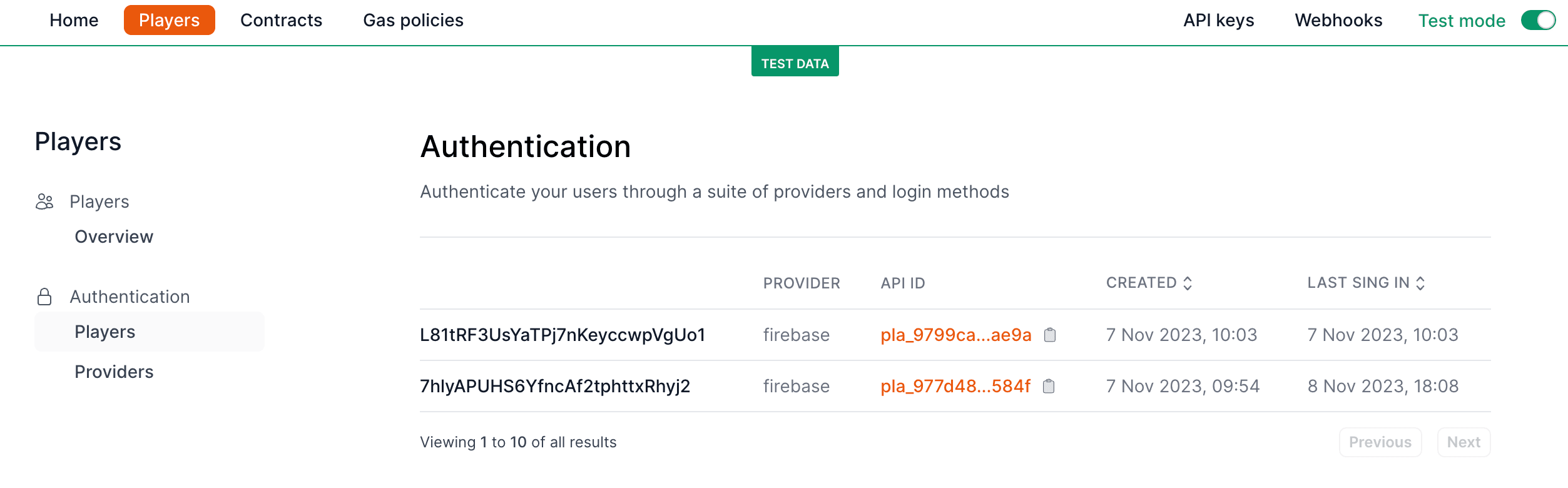Image resolution: width=1568 pixels, height=488 pixels.
Task: Sort by Last Sing In column arrows
Action: point(1420,283)
